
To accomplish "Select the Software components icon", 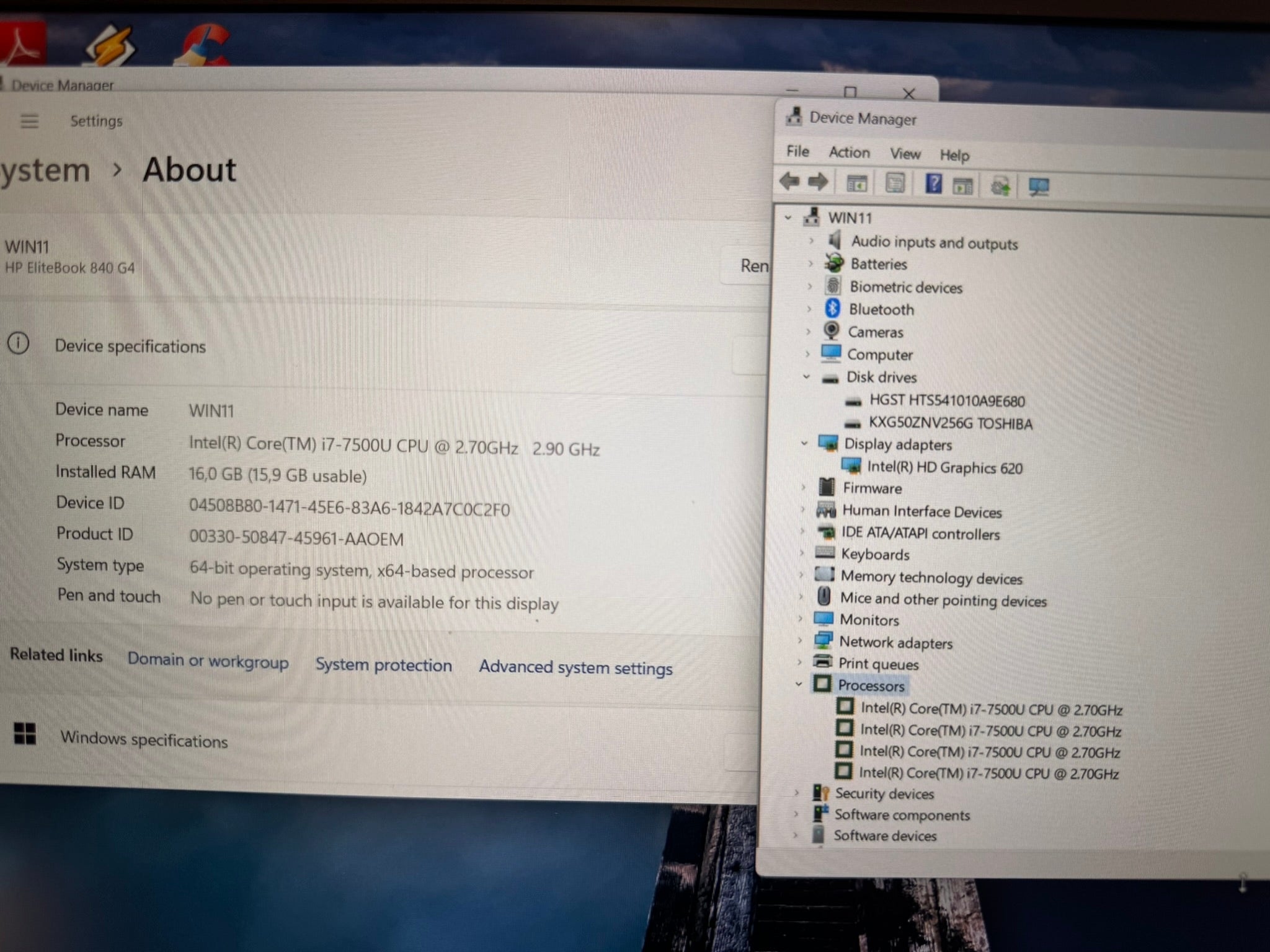I will coord(820,813).
